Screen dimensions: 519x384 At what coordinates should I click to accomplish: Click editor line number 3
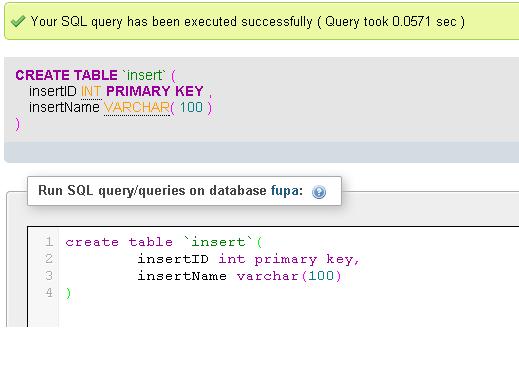pos(49,276)
